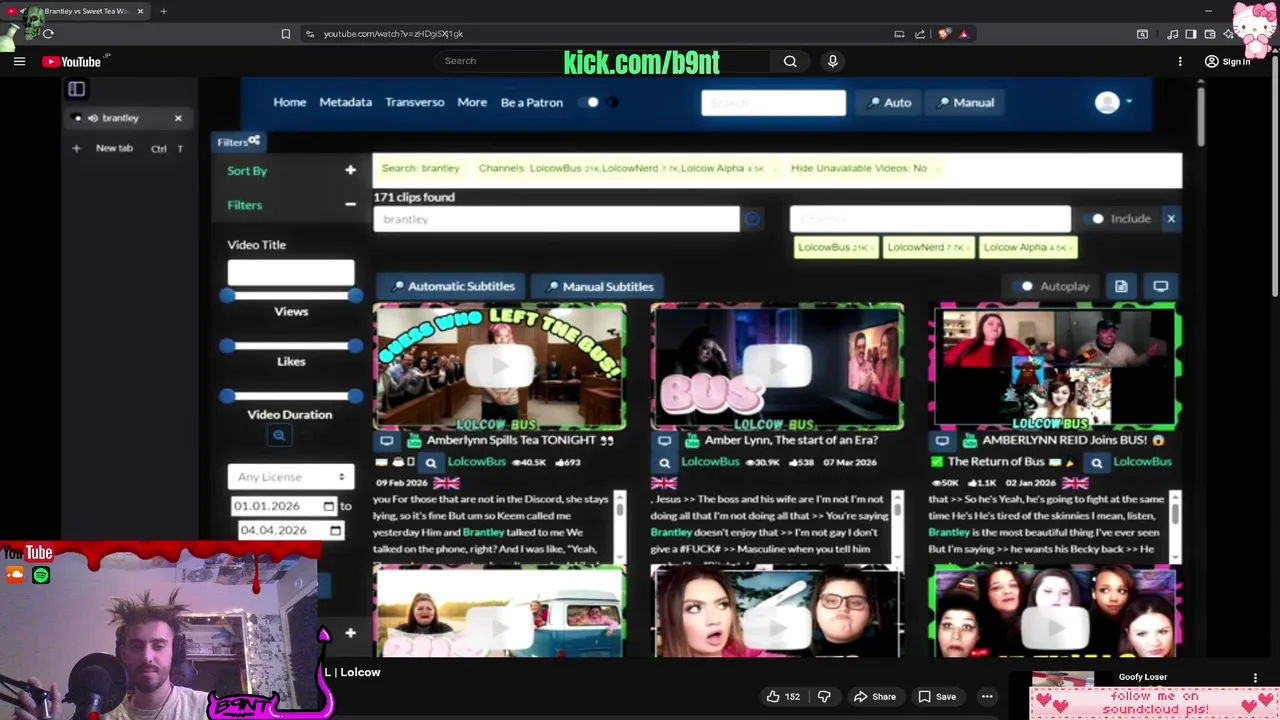Click the magnifier icon under Video Duration

279,435
